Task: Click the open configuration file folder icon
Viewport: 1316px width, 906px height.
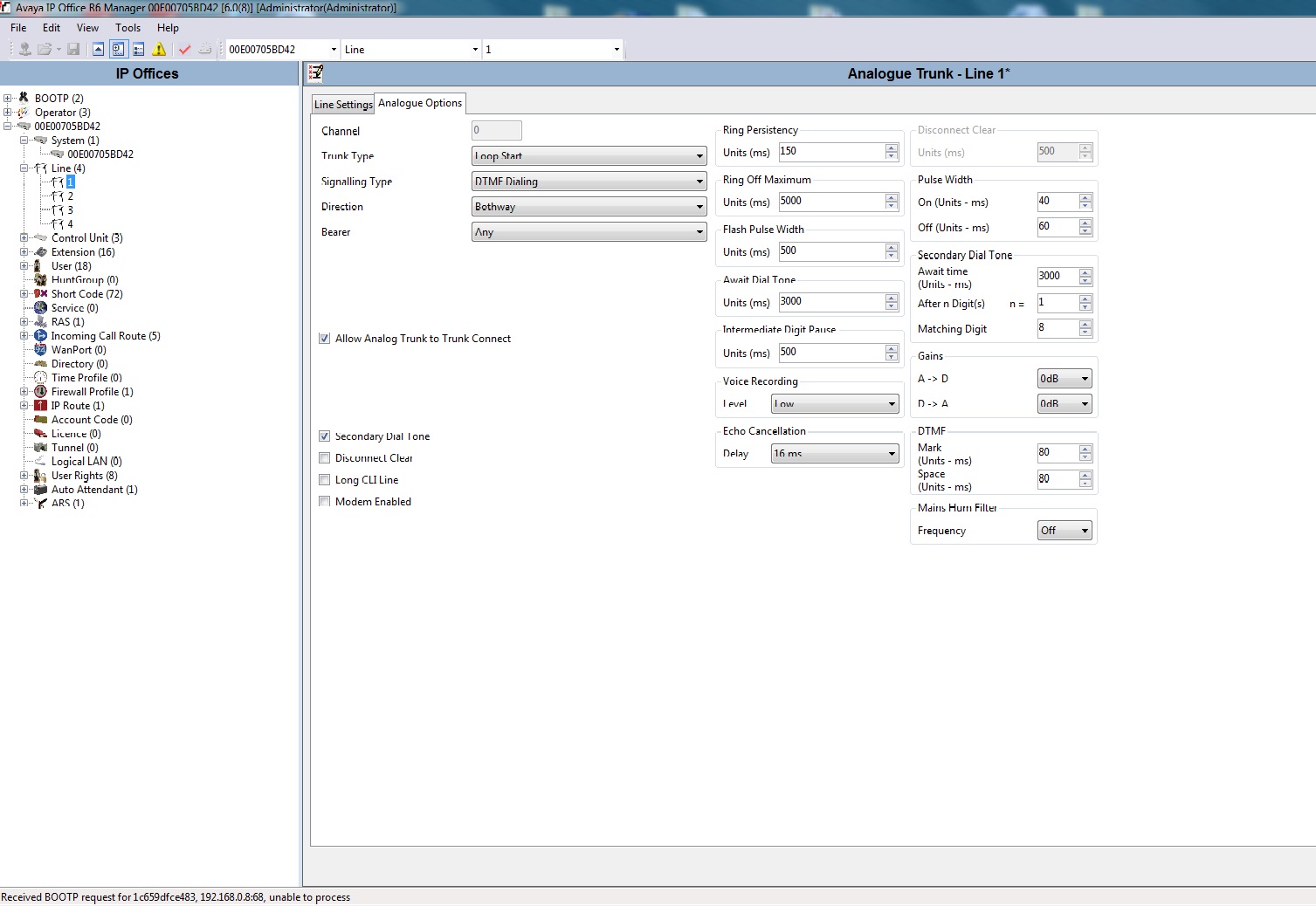Action: (45, 50)
